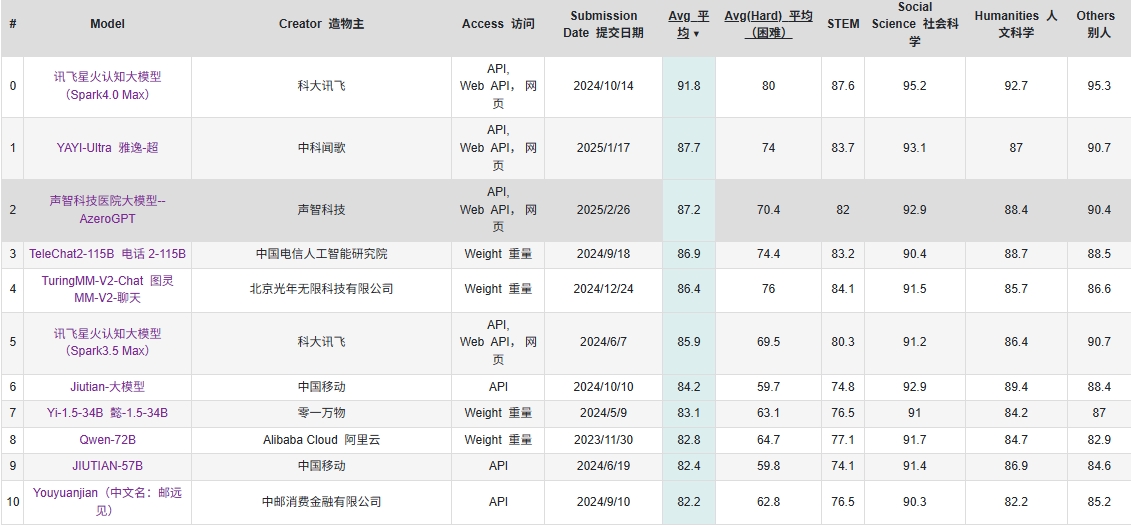Select the 89.4 Humanities score cell
Image resolution: width=1131 pixels, height=525 pixels.
(x=1016, y=387)
